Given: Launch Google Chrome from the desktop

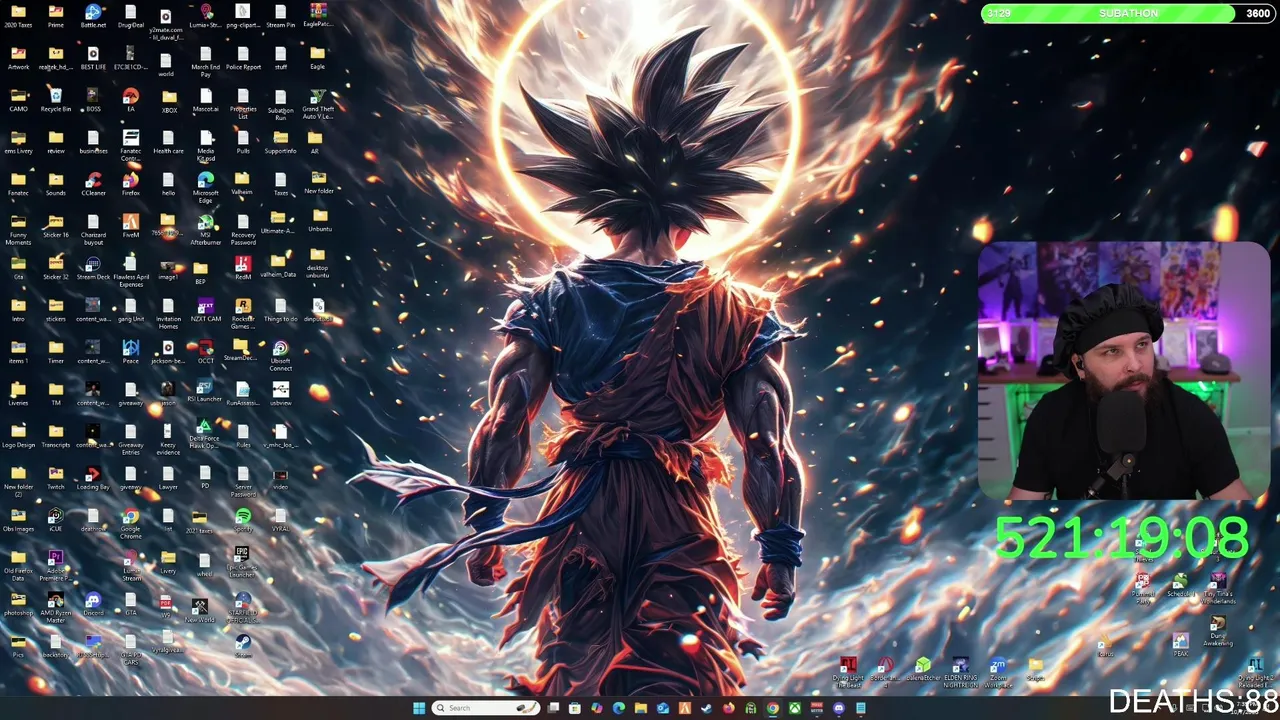Looking at the screenshot, I should [x=131, y=523].
